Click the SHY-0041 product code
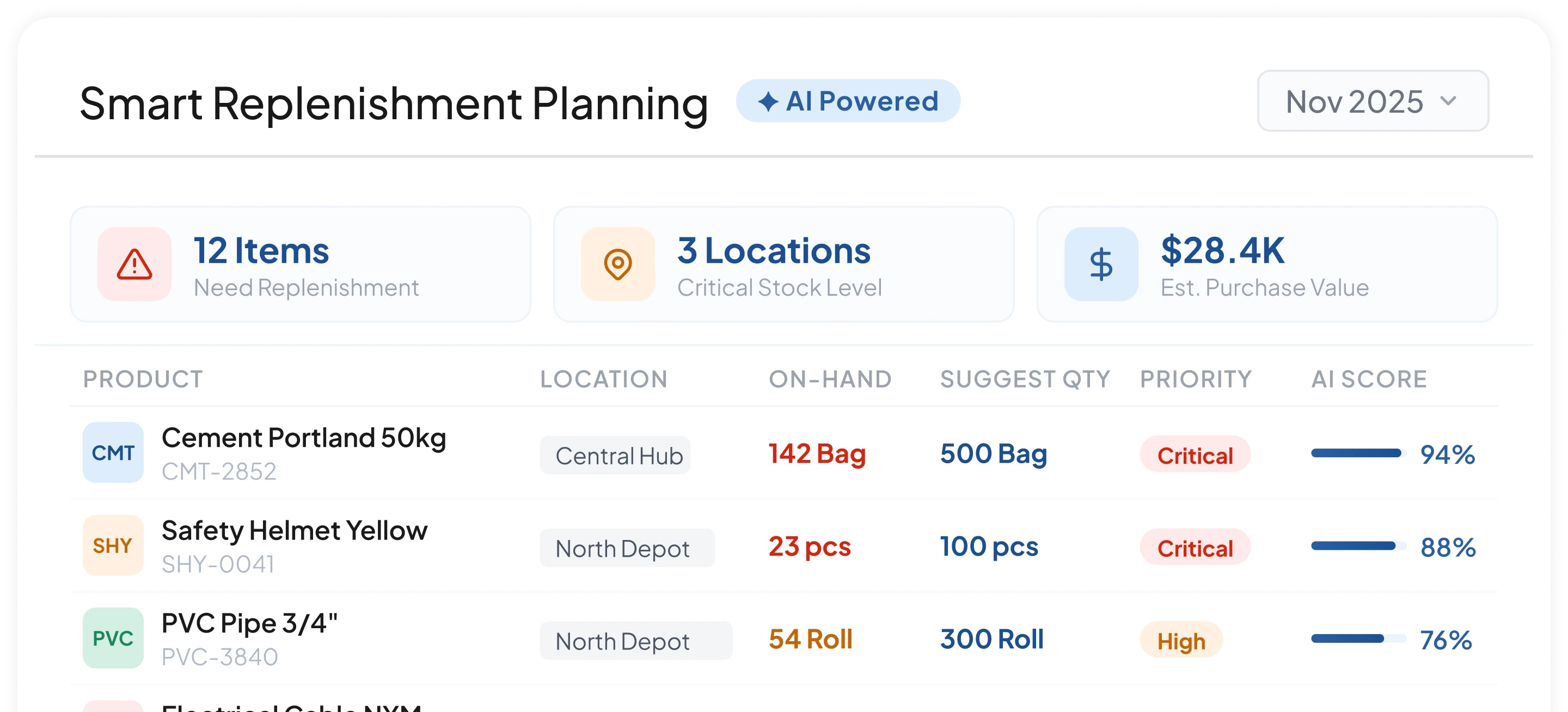The width and height of the screenshot is (1568, 712). pos(218,564)
